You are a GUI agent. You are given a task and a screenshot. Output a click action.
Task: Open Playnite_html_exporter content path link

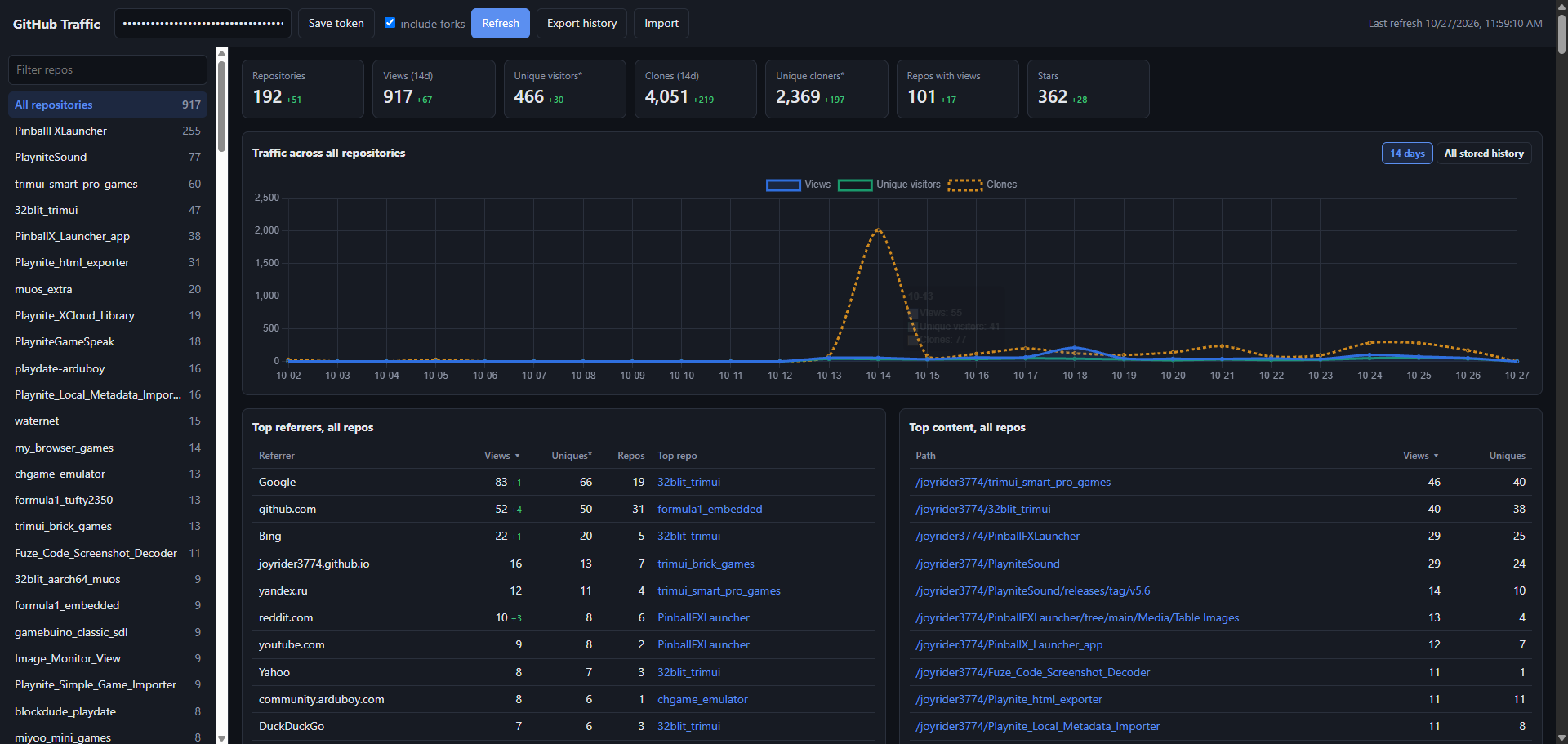click(x=1009, y=699)
